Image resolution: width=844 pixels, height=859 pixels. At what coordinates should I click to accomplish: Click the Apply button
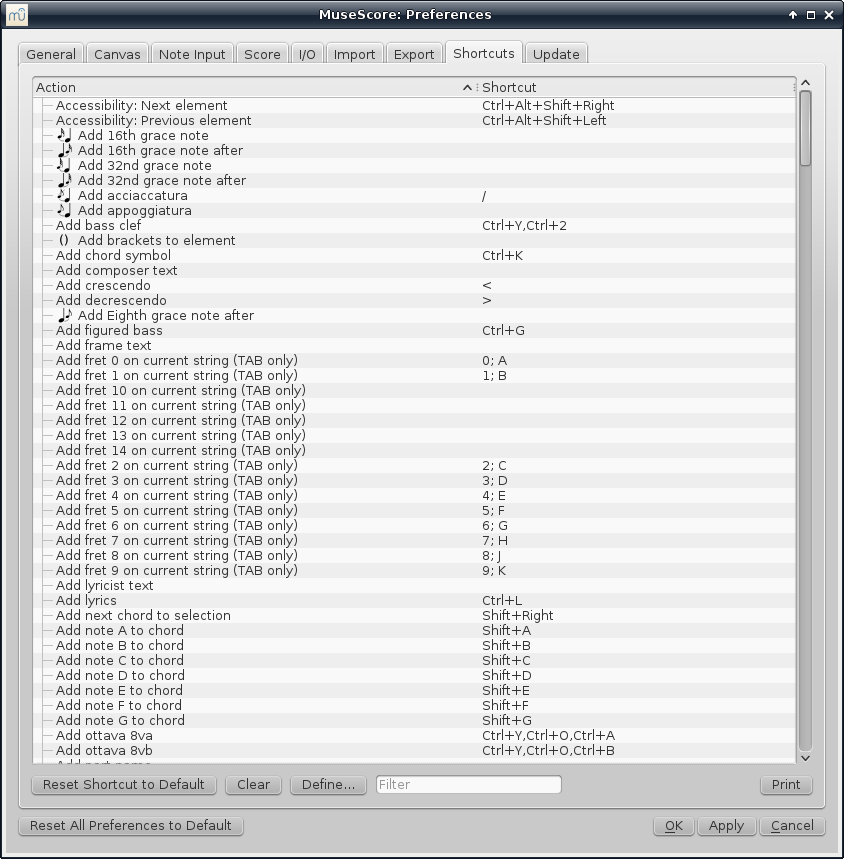pos(726,826)
